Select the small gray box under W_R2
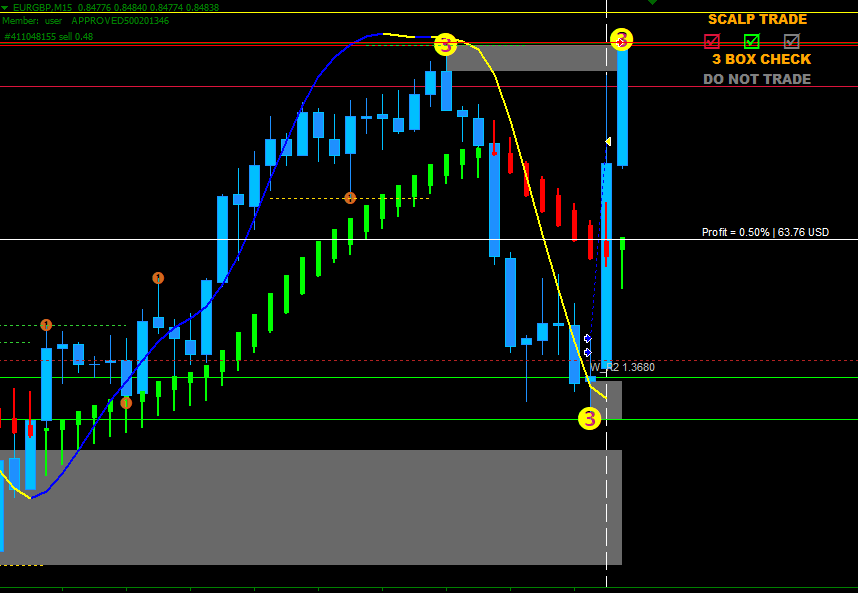 [606, 400]
